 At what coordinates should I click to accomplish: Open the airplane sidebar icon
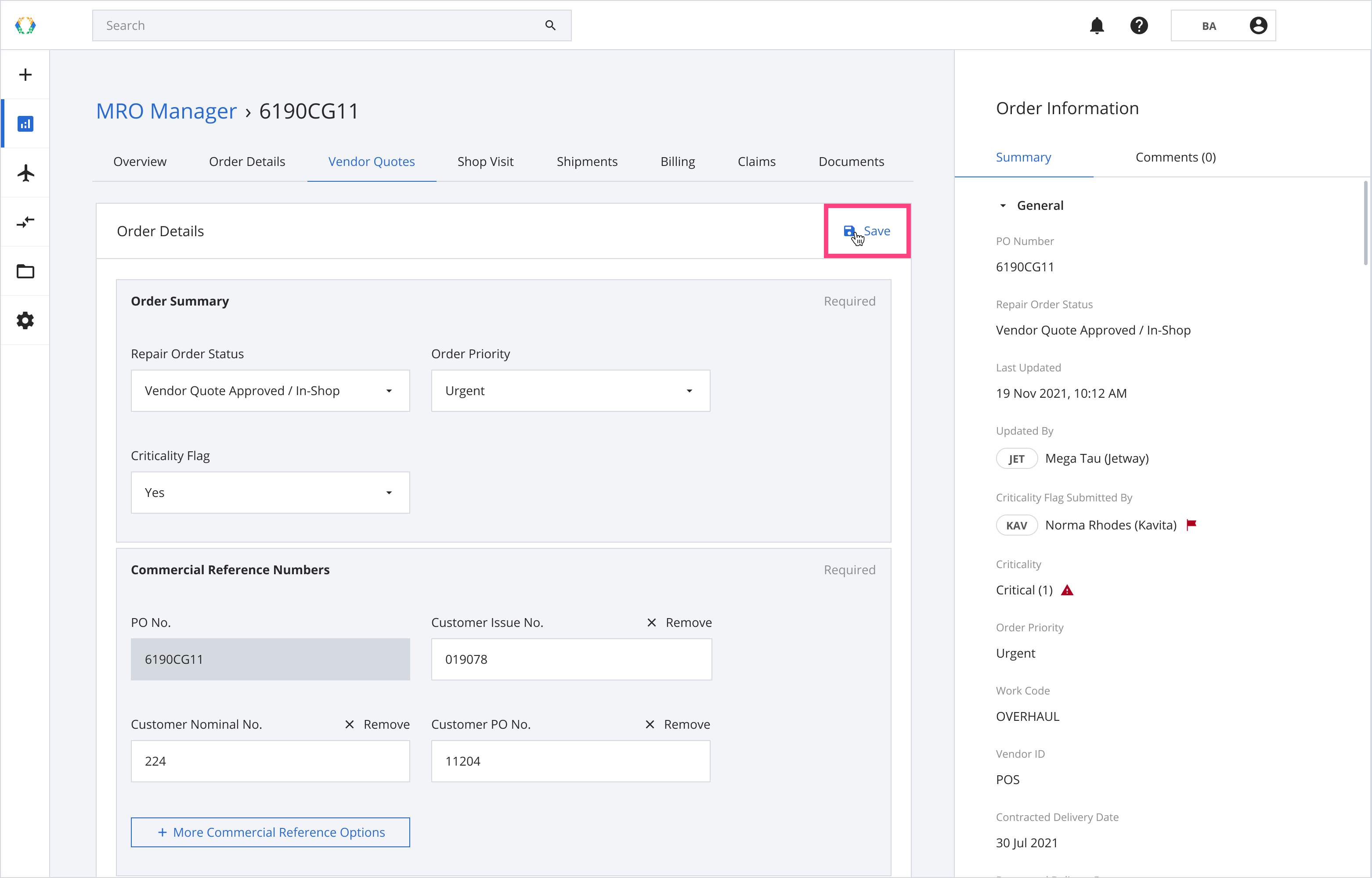pyautogui.click(x=25, y=173)
